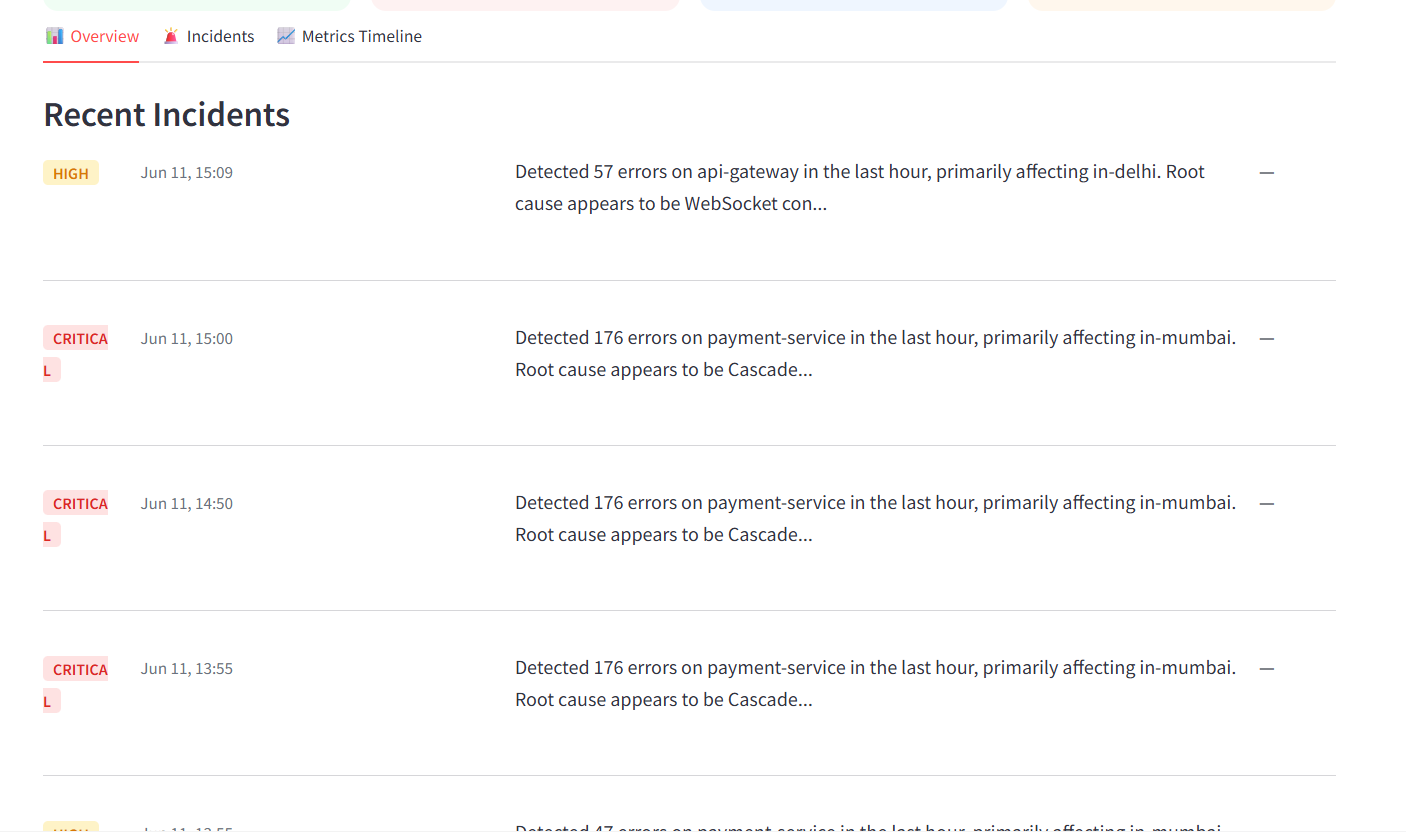The image size is (1406, 832).
Task: Click the siren icon beside Incidents
Action: (x=171, y=36)
